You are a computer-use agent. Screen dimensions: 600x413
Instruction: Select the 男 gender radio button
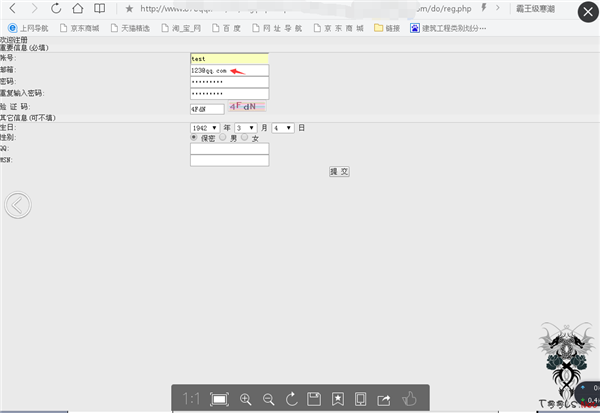click(224, 138)
